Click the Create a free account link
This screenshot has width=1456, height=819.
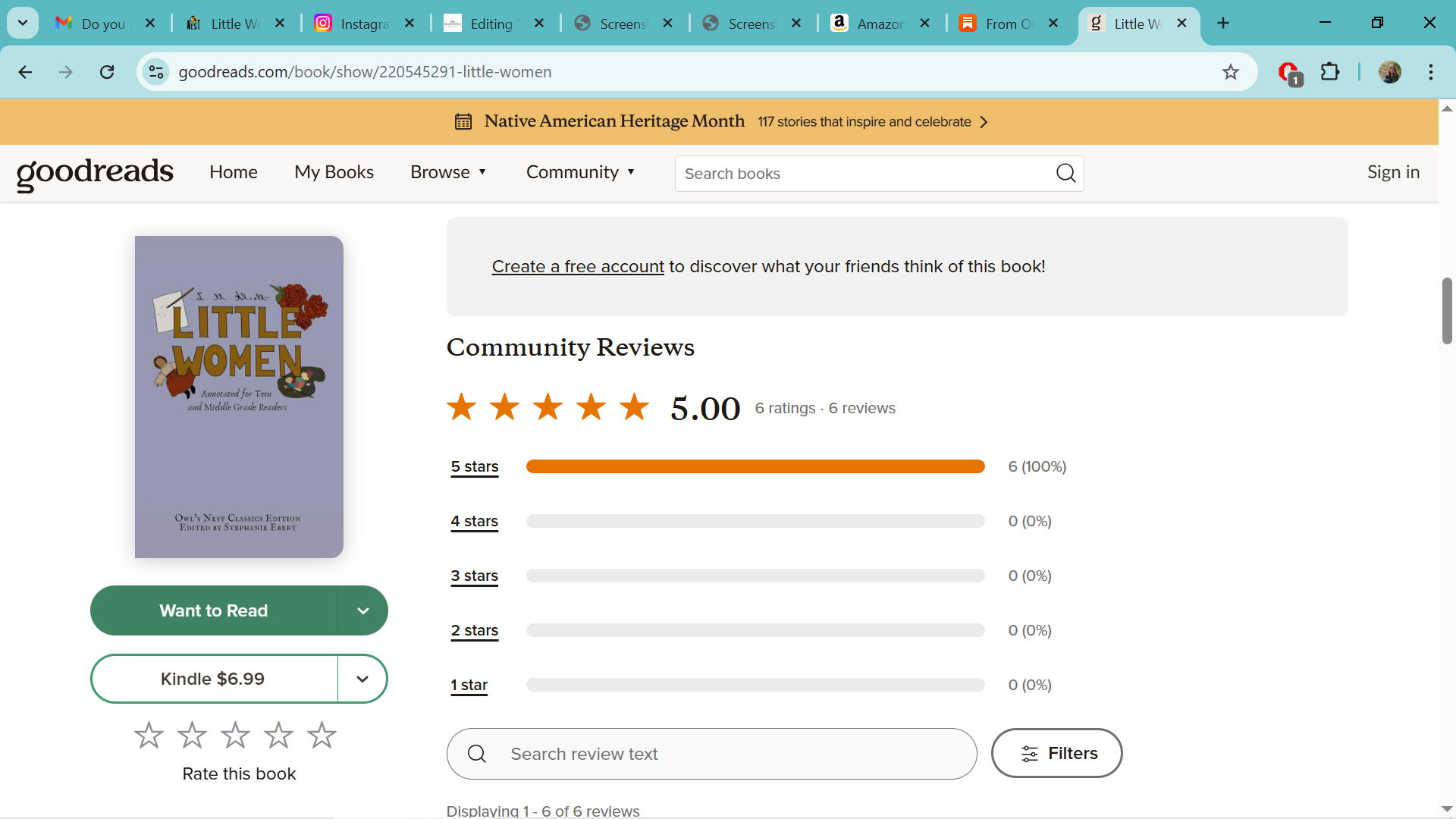[x=578, y=267]
